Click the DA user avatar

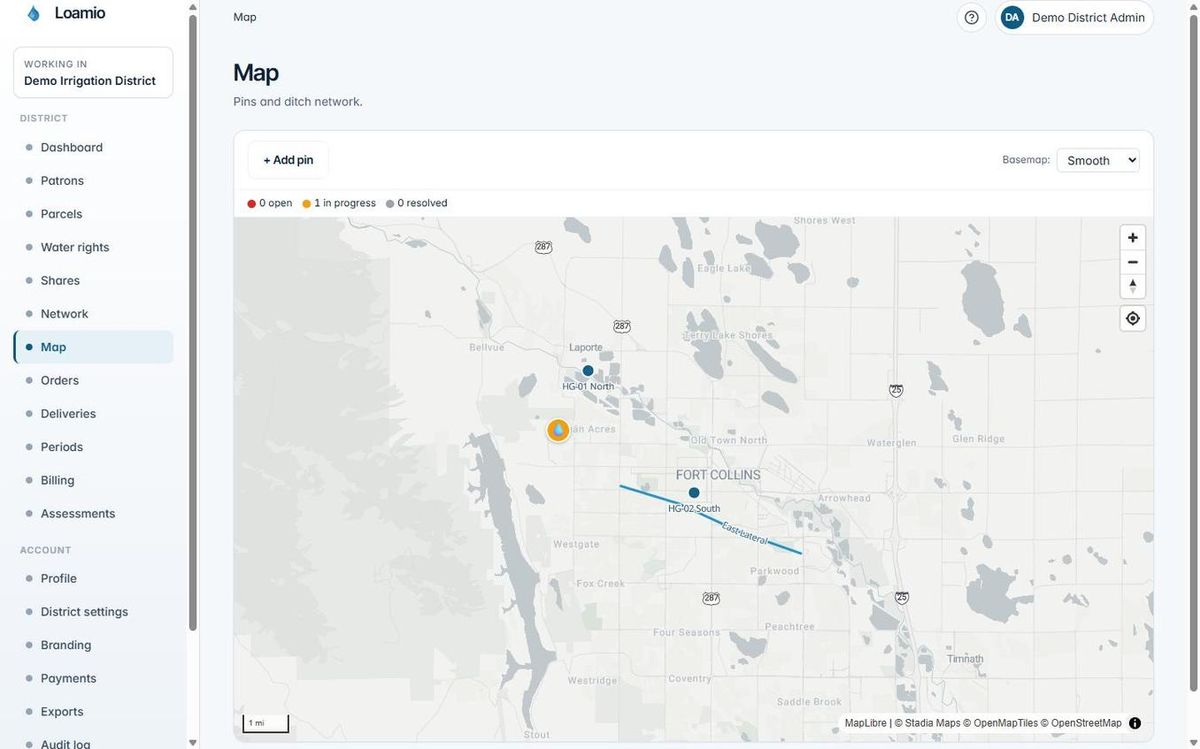tap(1012, 17)
